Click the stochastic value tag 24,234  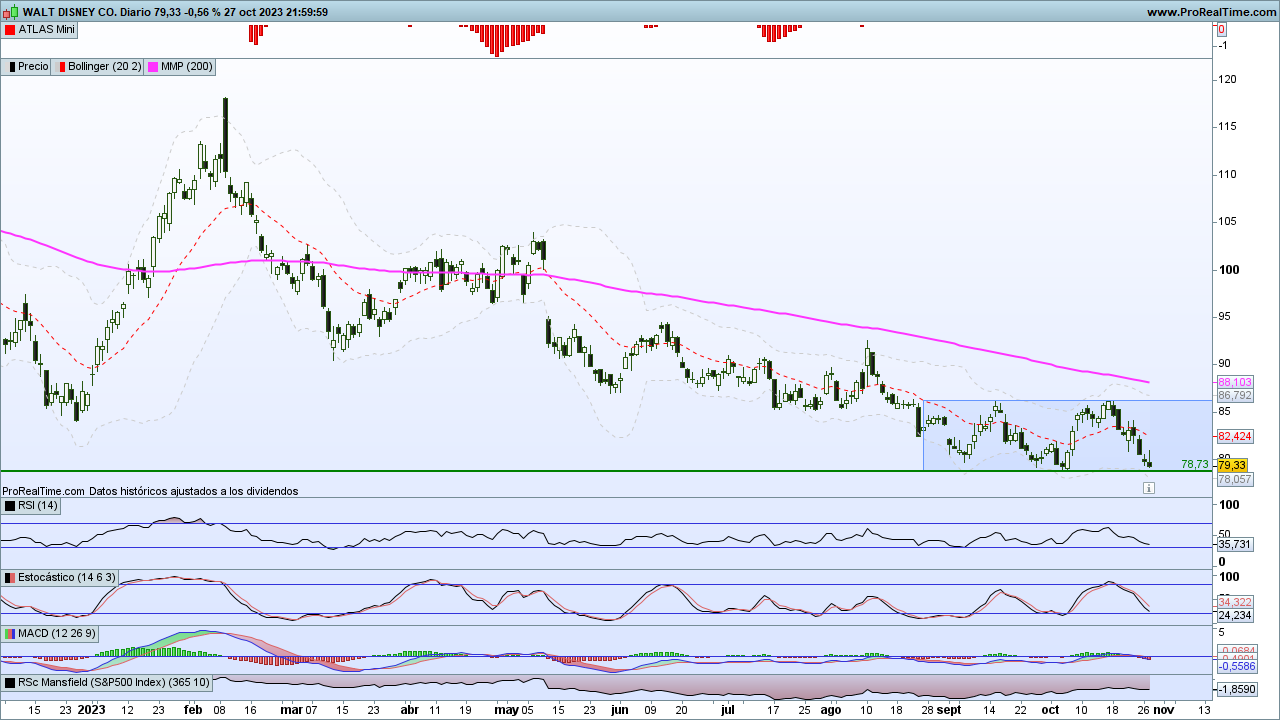1235,615
